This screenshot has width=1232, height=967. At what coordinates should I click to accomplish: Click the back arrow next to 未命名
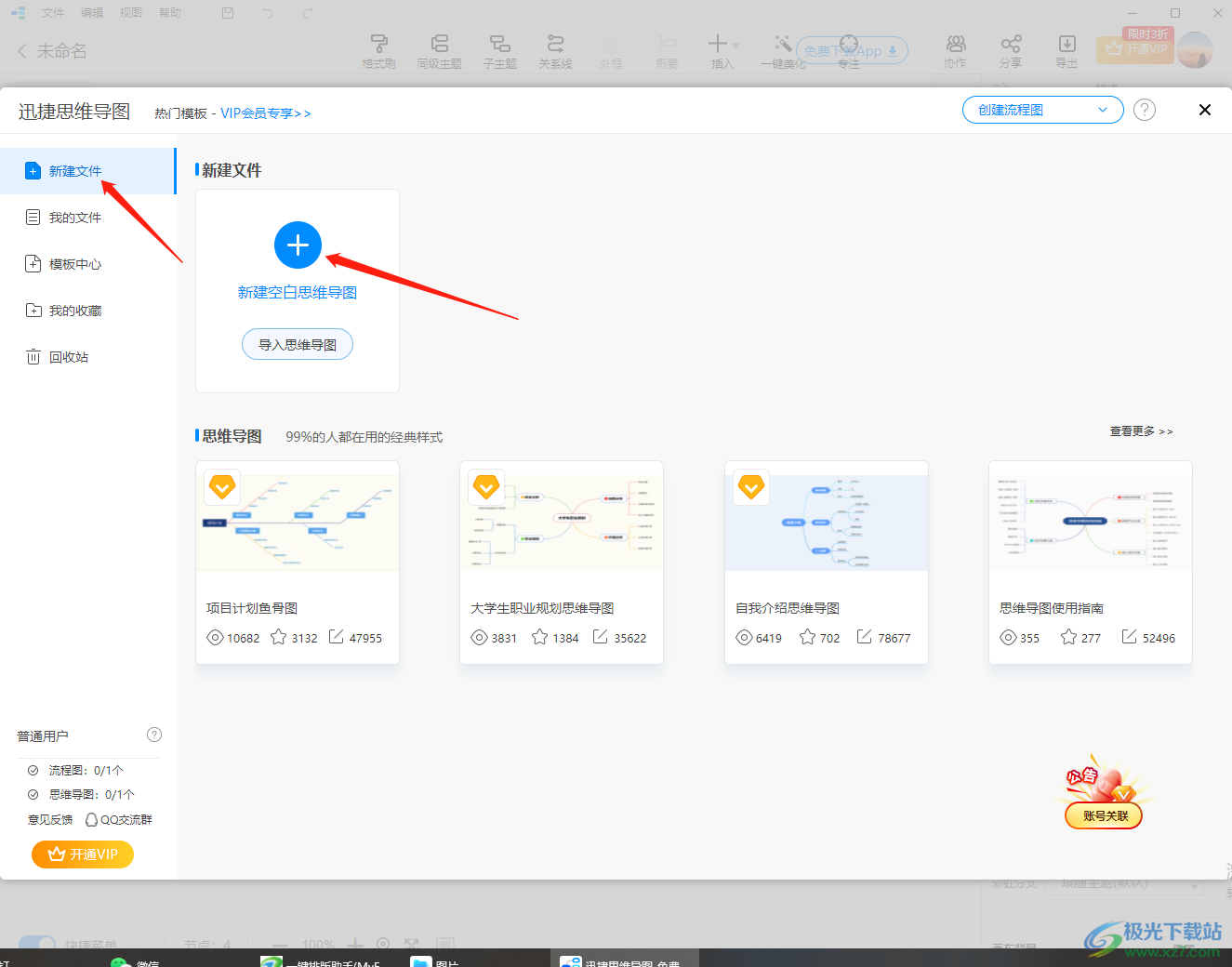coord(22,51)
